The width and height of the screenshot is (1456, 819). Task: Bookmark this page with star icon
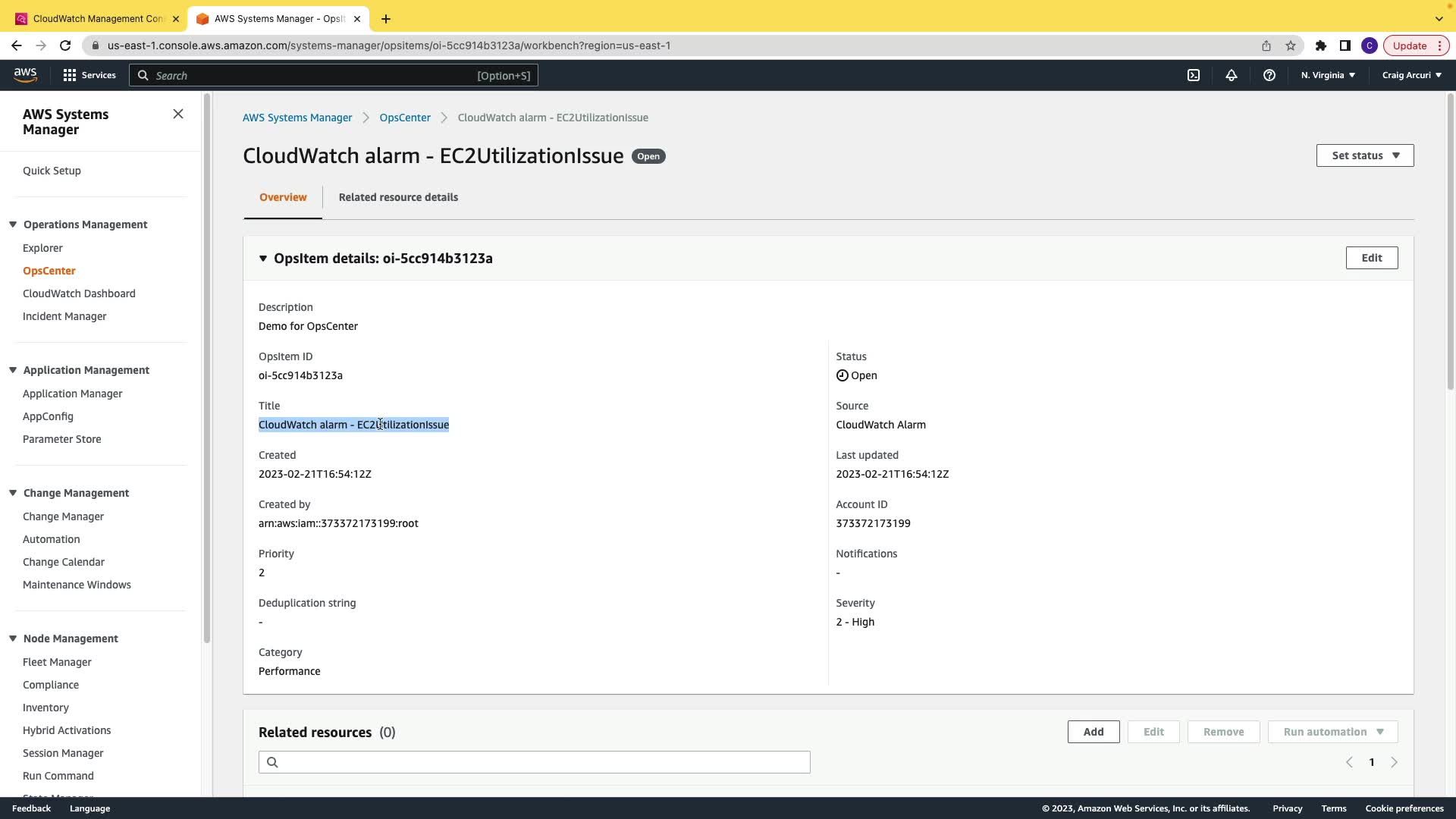pyautogui.click(x=1291, y=45)
